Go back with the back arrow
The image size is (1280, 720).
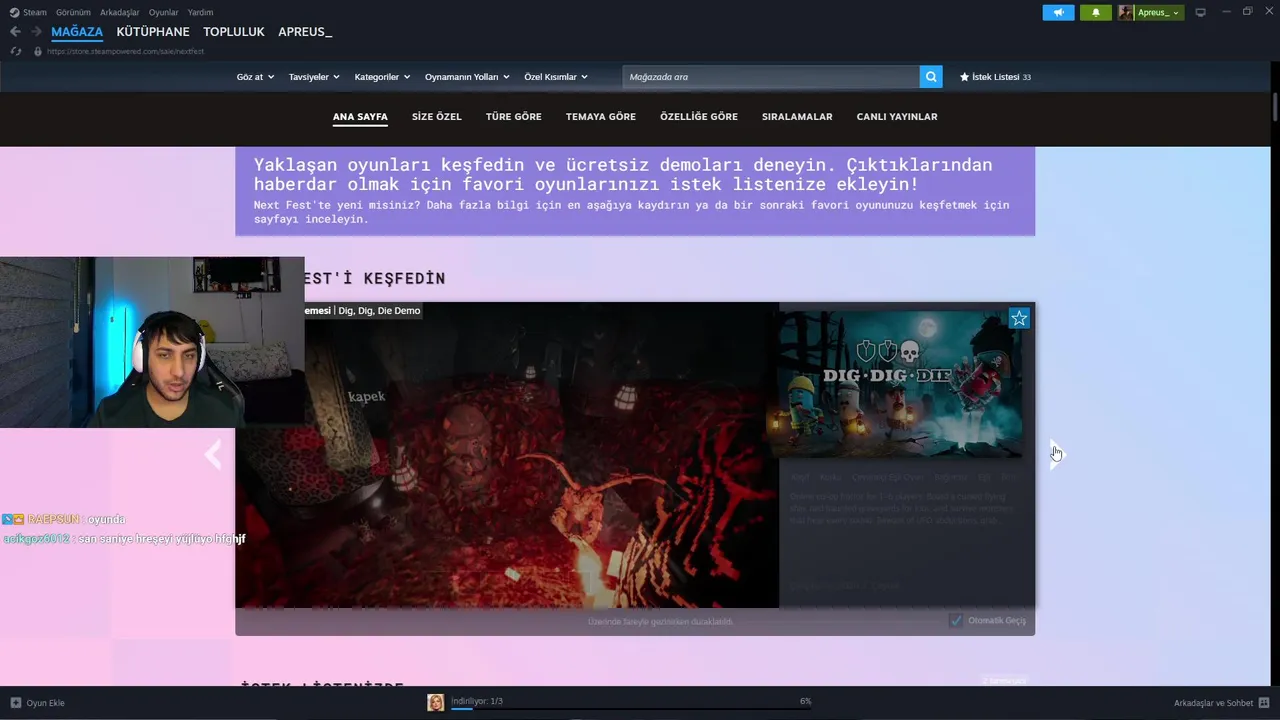15,32
